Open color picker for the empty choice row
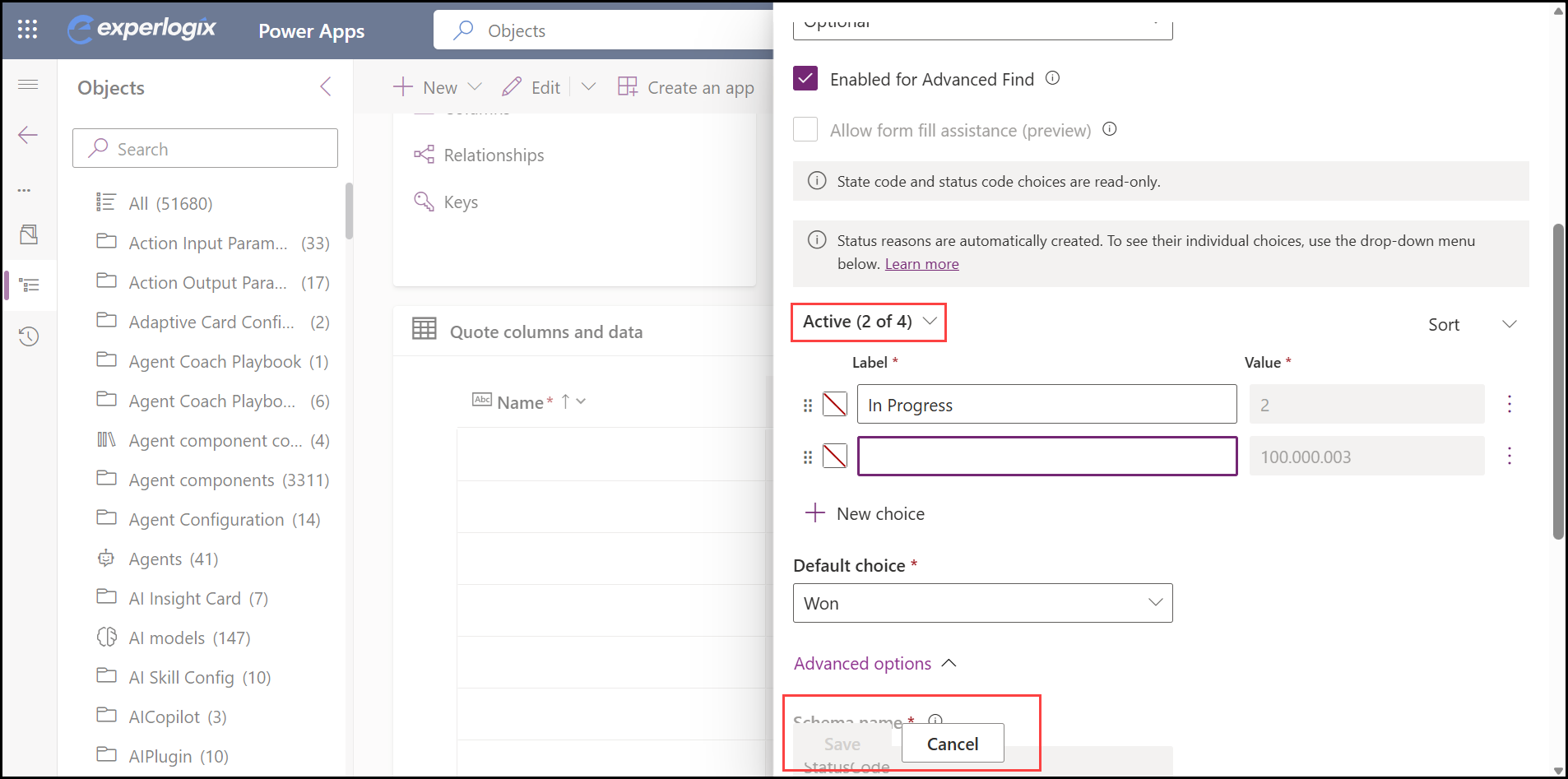The width and height of the screenshot is (1568, 779). (x=835, y=456)
